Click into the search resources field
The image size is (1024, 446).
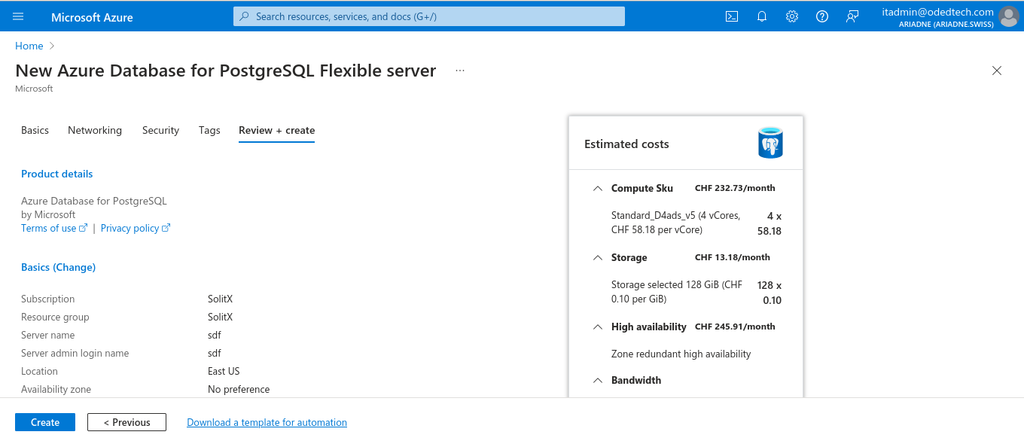(429, 16)
